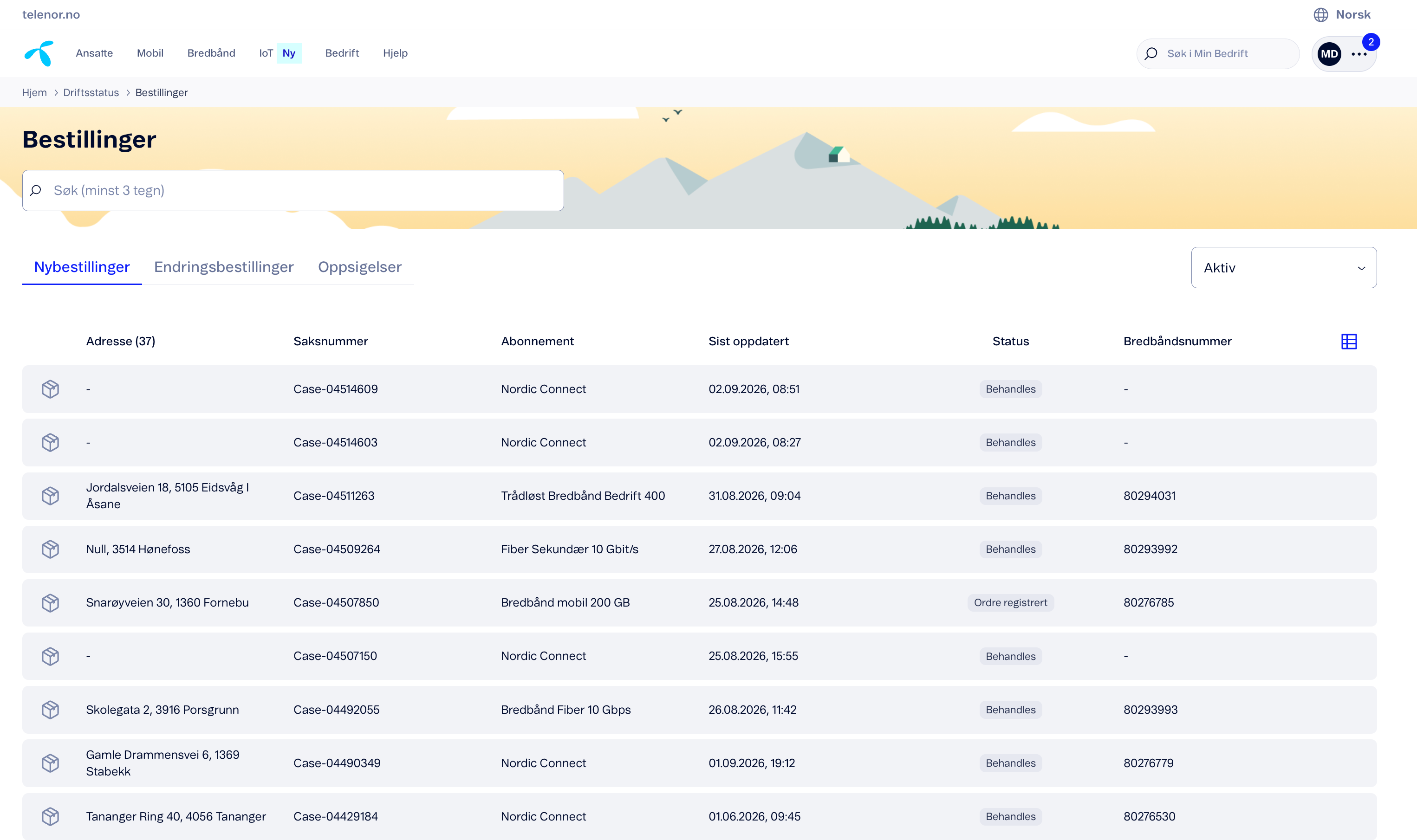The height and width of the screenshot is (840, 1417).
Task: Select case number Case-04507150
Action: tap(335, 656)
